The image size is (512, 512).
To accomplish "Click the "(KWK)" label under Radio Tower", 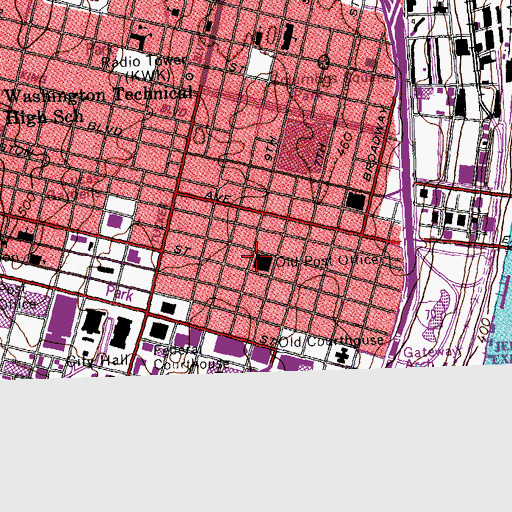I will click(149, 76).
